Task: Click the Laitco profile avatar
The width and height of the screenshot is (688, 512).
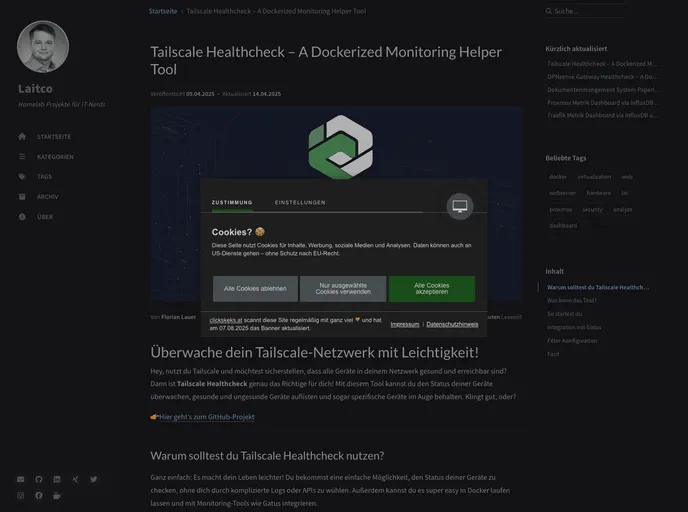Action: (43, 47)
